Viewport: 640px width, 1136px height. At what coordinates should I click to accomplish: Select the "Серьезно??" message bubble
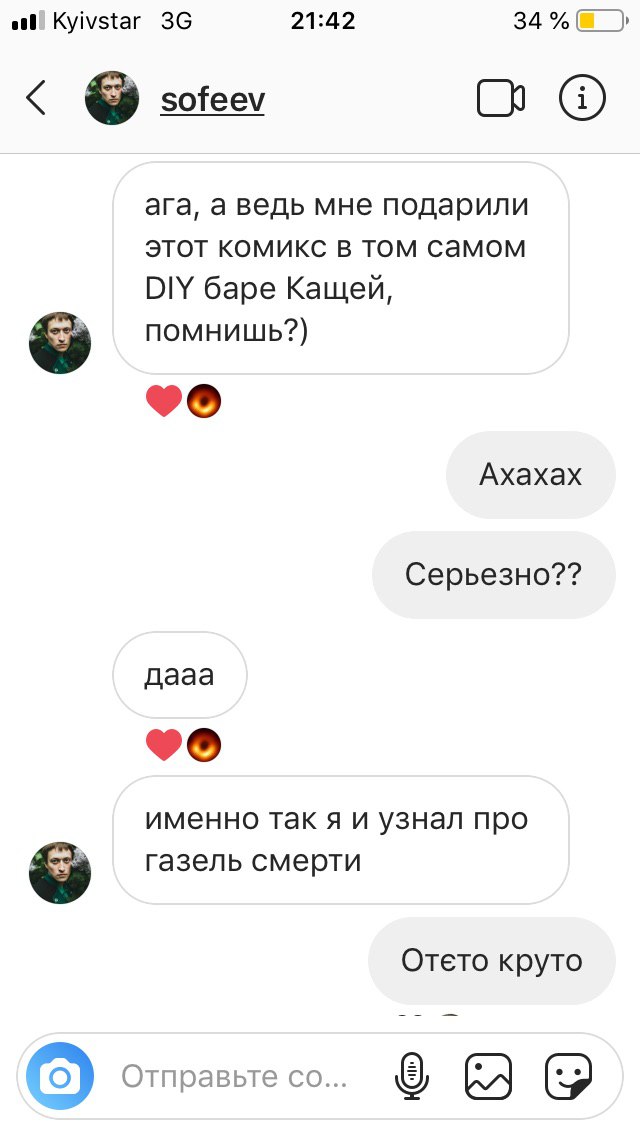(494, 575)
